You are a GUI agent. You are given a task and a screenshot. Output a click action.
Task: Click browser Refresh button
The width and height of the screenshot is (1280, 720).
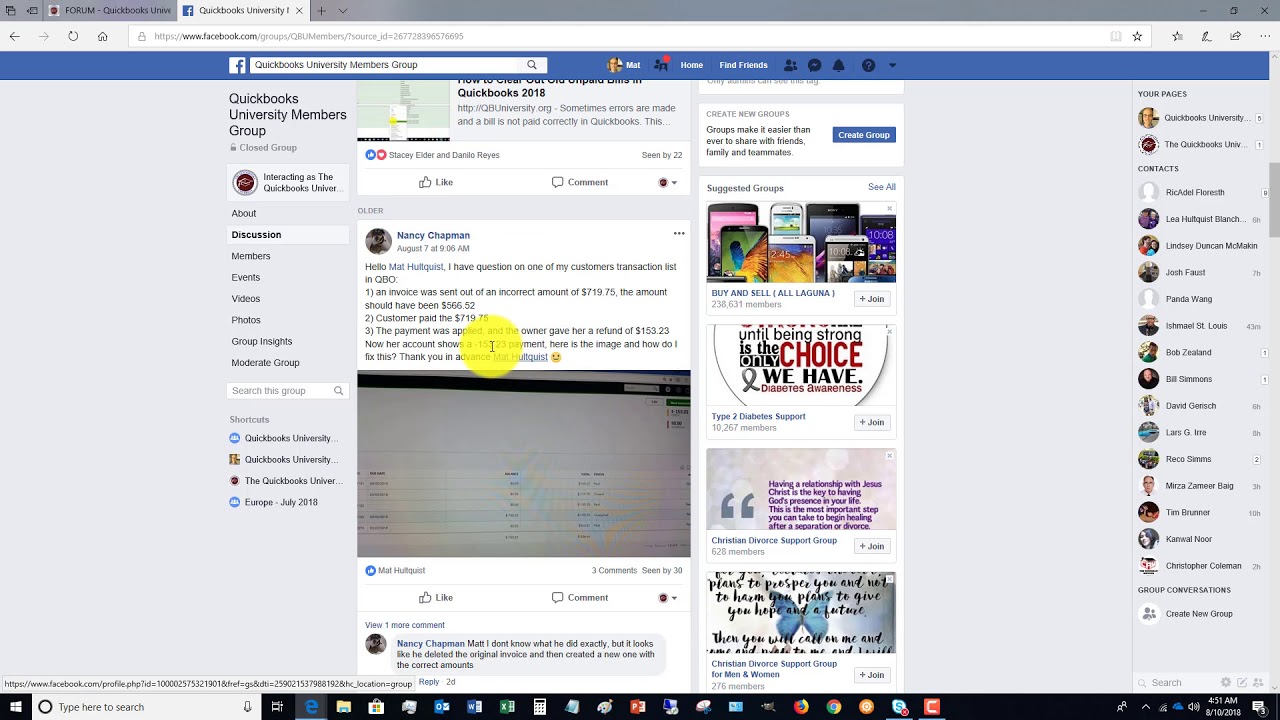(x=73, y=36)
